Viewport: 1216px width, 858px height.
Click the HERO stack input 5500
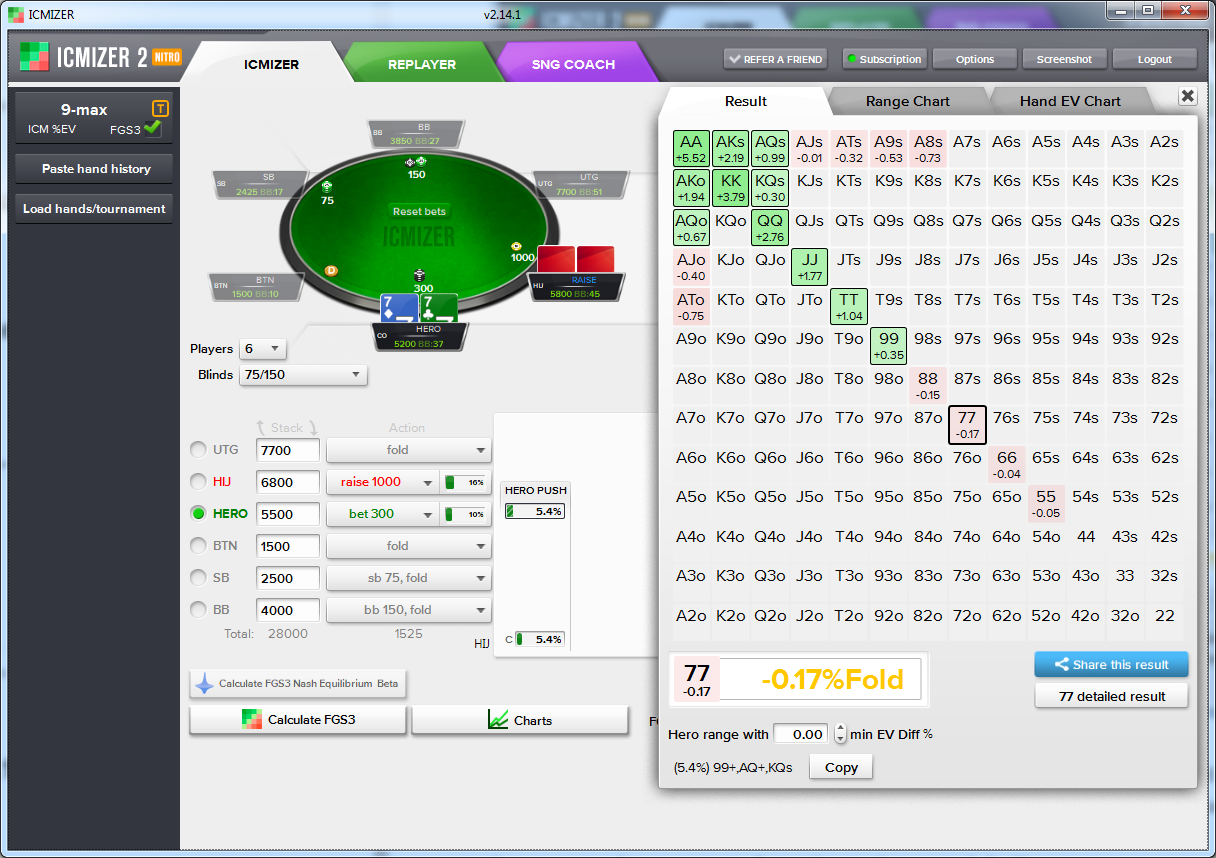coord(288,514)
